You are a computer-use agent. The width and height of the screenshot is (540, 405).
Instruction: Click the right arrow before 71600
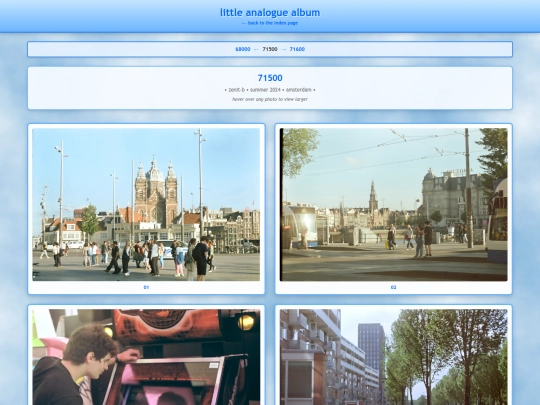tap(284, 49)
